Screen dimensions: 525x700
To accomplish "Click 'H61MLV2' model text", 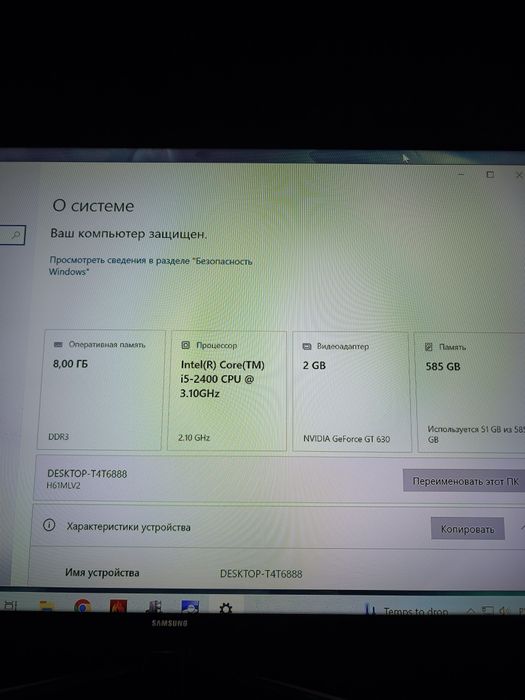I will pyautogui.click(x=64, y=486).
